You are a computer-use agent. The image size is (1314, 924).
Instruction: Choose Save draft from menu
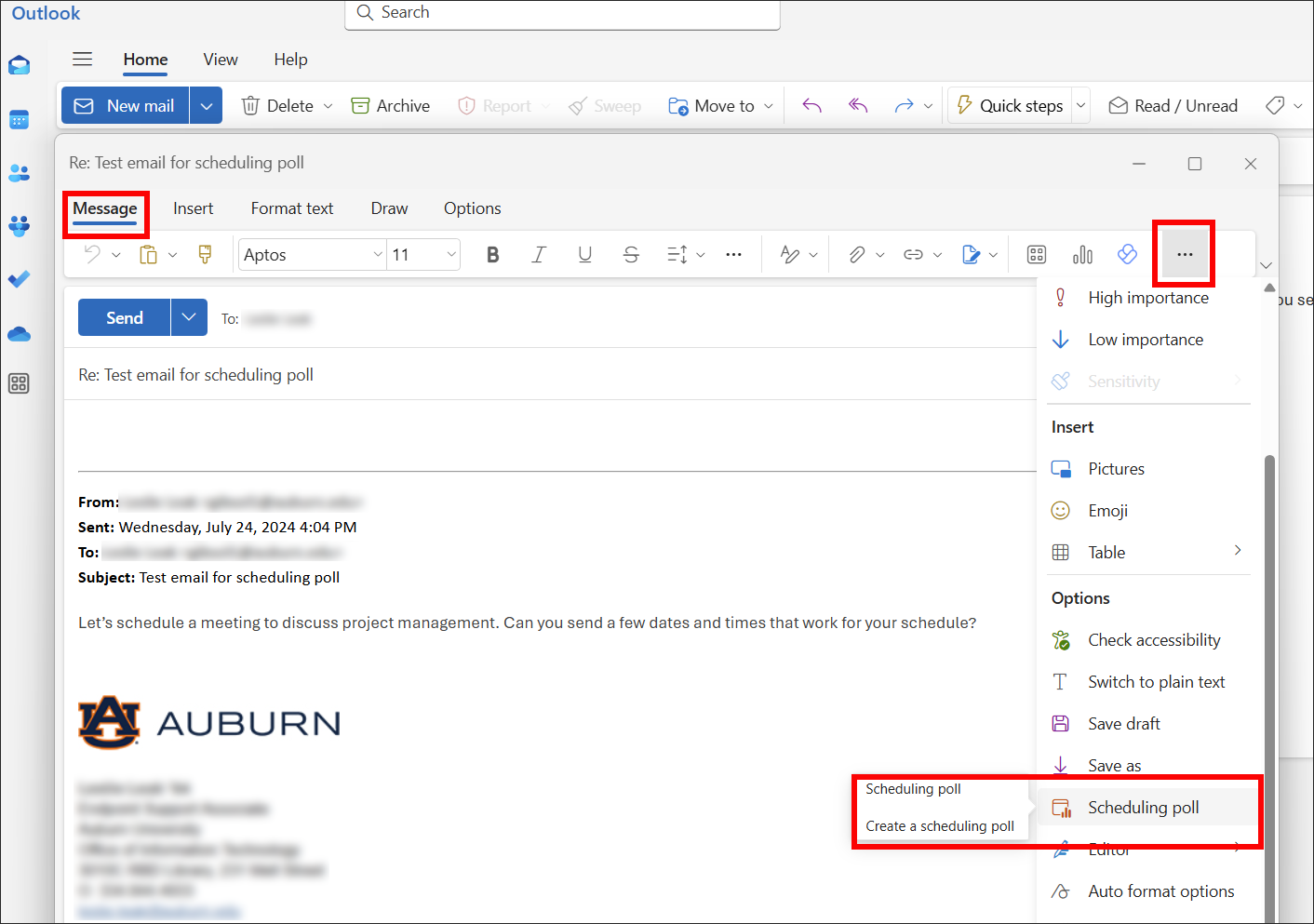[x=1149, y=724]
